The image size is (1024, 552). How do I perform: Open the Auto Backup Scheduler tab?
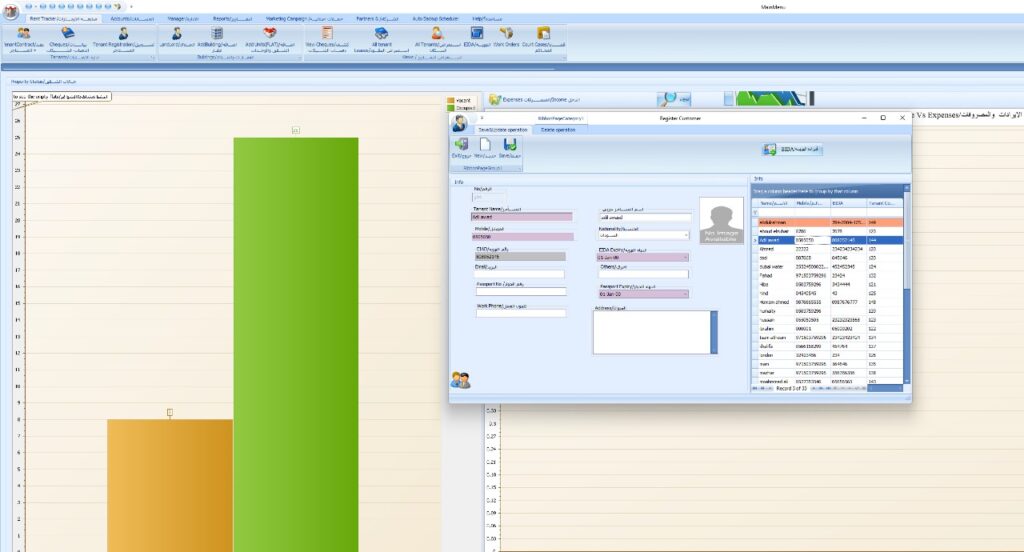pos(436,19)
